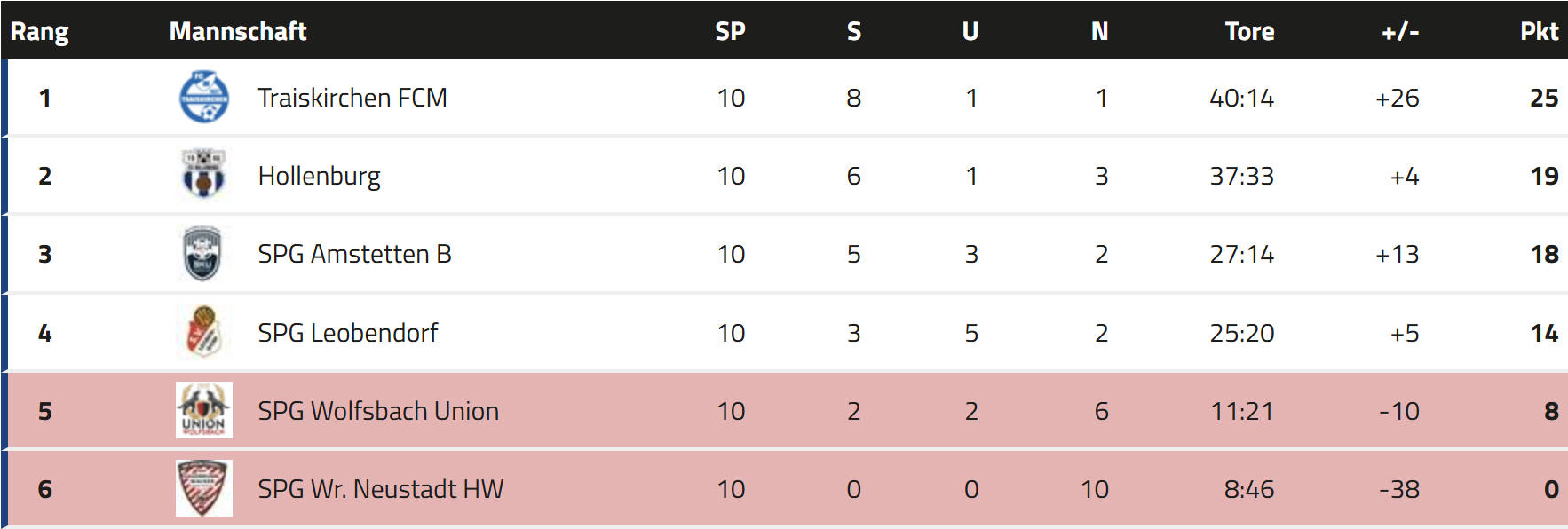Click the SP column header
The height and width of the screenshot is (529, 1568).
click(730, 32)
